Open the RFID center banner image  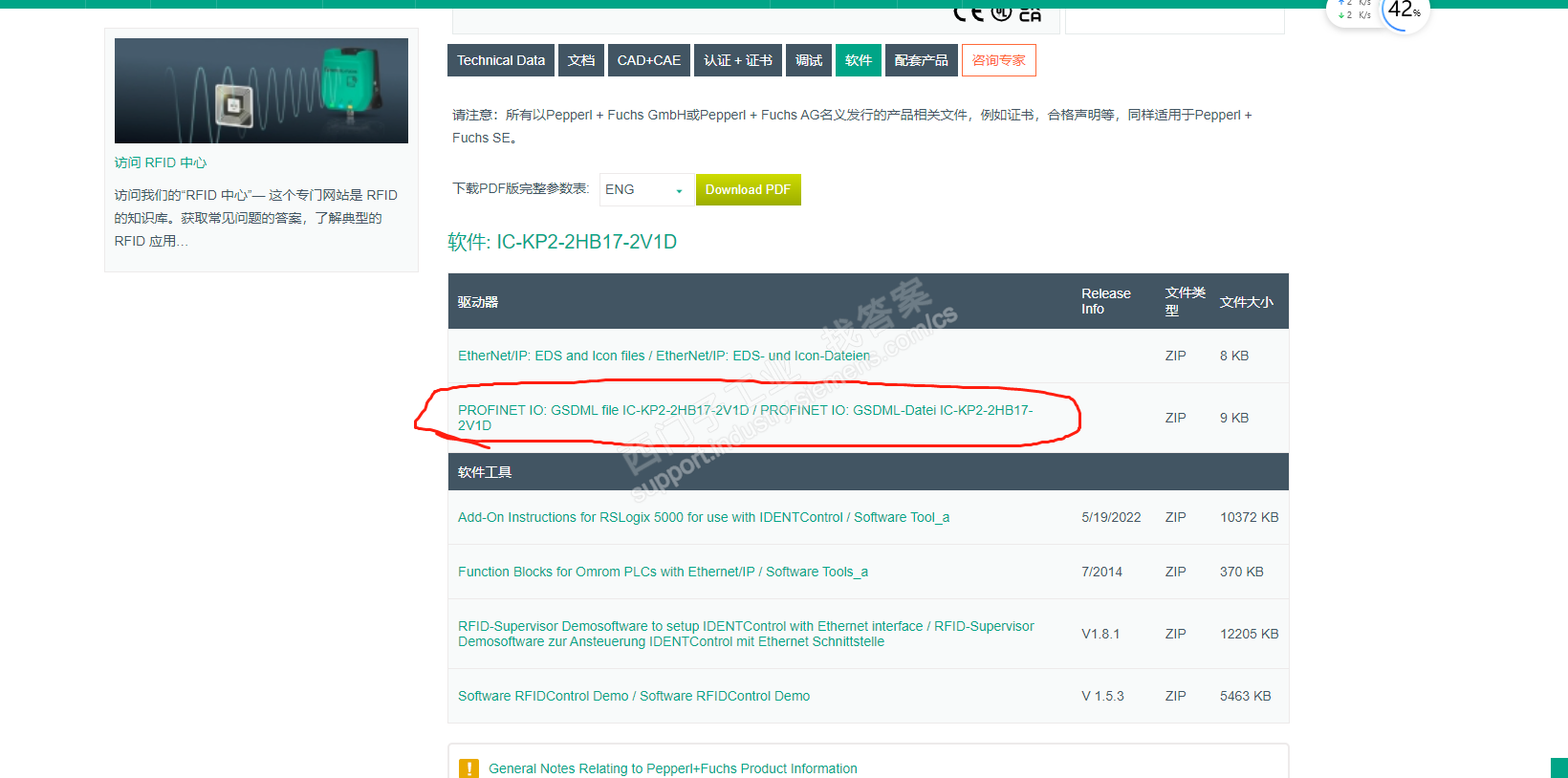point(261,91)
